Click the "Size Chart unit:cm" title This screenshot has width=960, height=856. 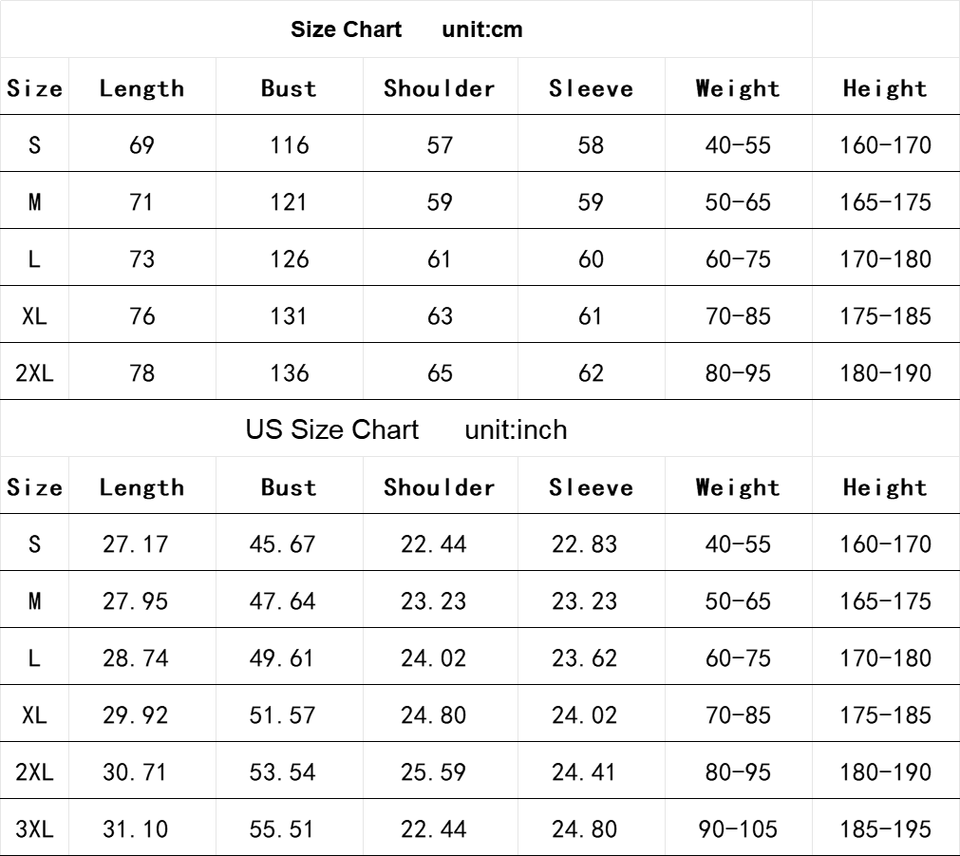coord(406,30)
